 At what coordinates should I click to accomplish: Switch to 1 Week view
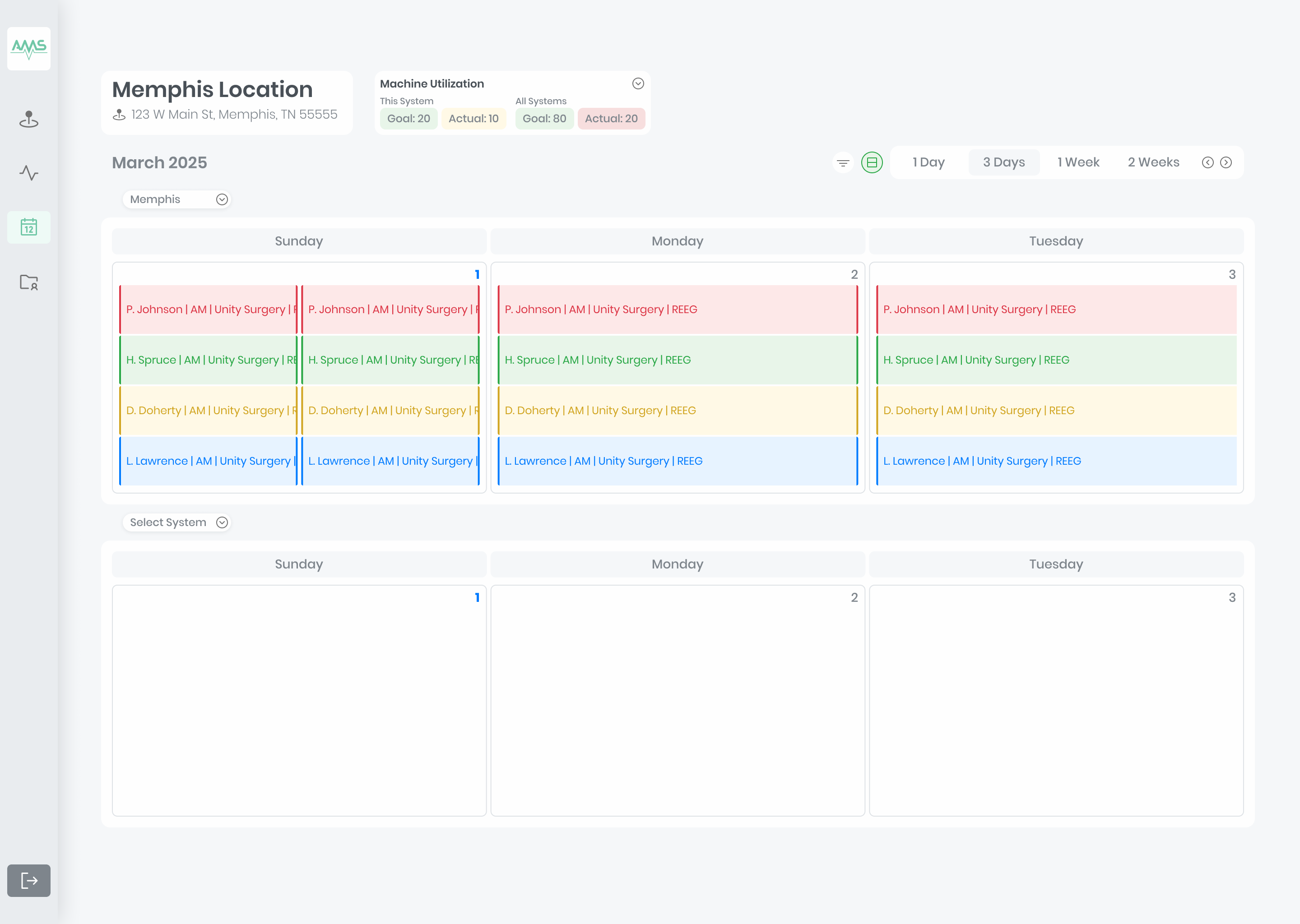coord(1078,163)
